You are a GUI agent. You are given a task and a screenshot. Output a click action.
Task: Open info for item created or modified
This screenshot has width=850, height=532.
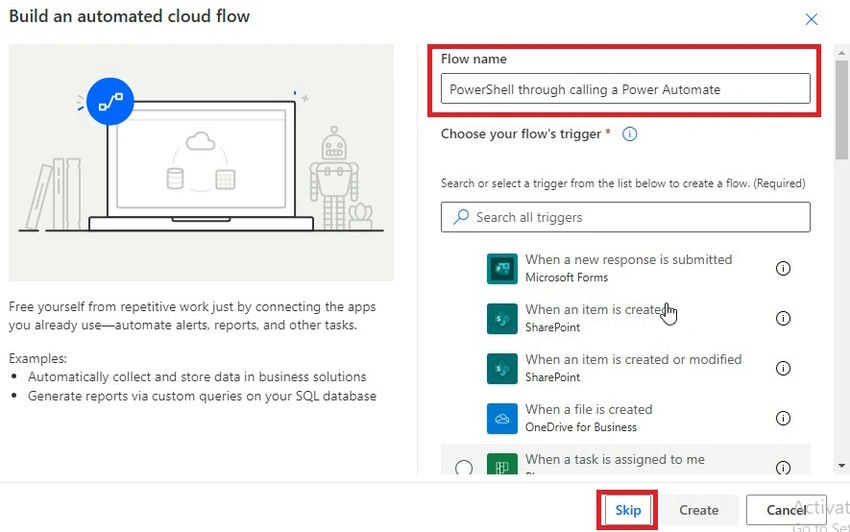click(783, 368)
